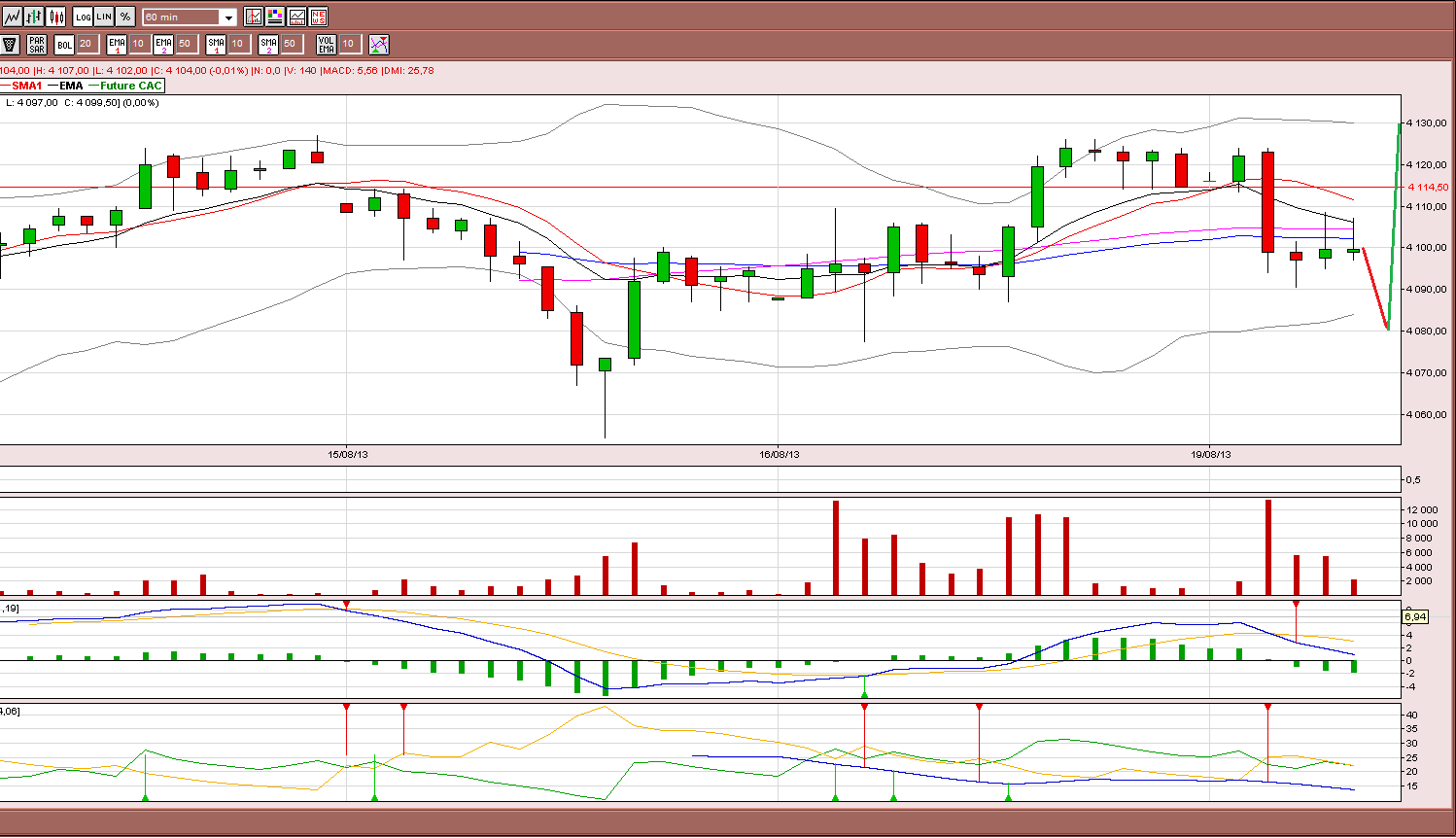Enable percent scale mode
The height and width of the screenshot is (838, 1456).
[x=125, y=17]
